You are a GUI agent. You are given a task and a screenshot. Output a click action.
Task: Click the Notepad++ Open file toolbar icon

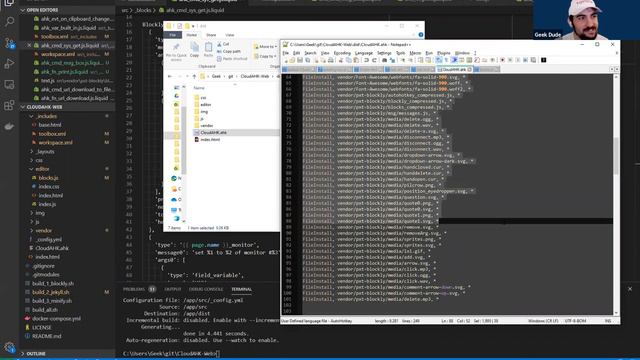point(292,60)
